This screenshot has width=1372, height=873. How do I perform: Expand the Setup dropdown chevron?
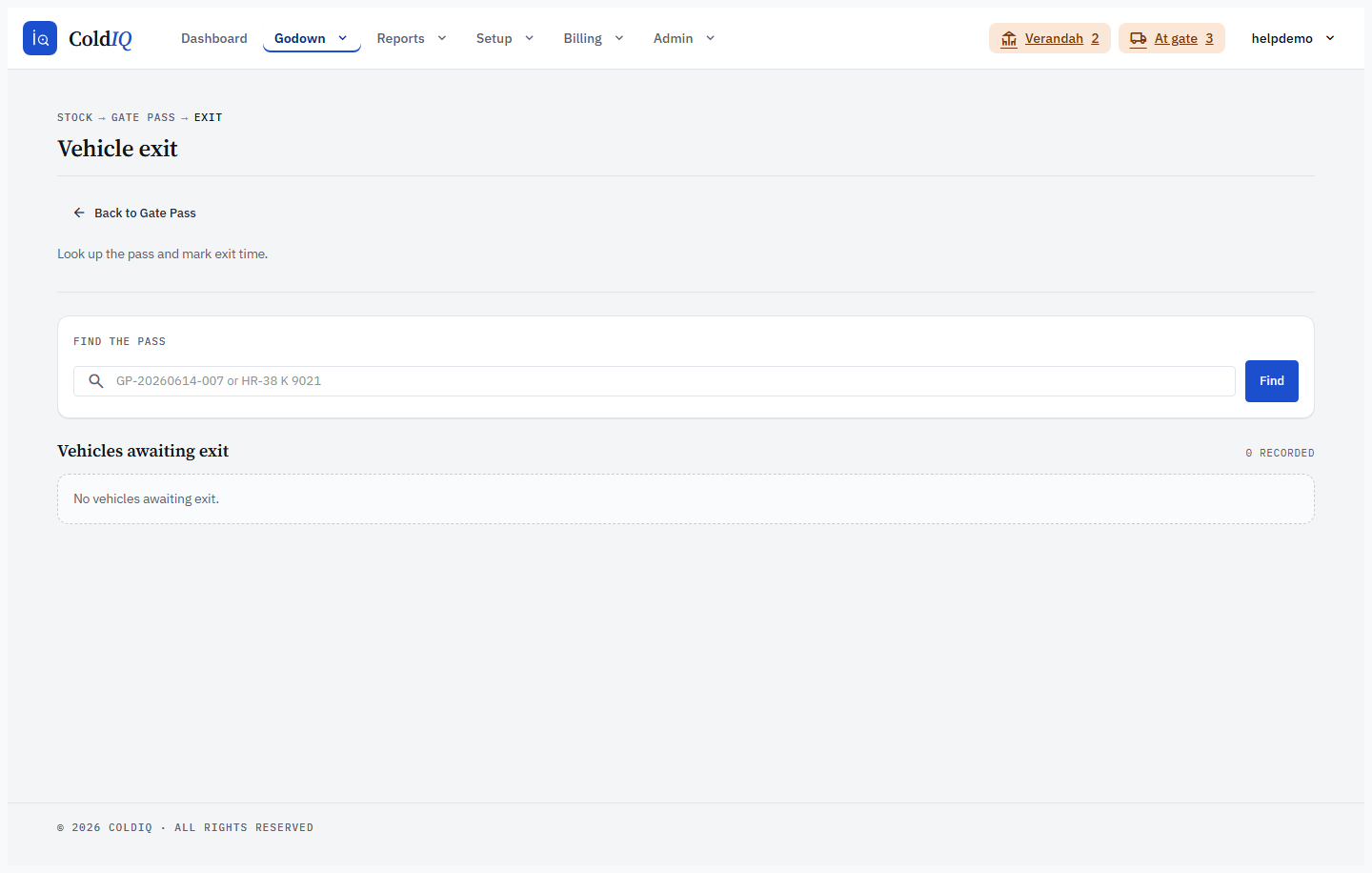530,38
